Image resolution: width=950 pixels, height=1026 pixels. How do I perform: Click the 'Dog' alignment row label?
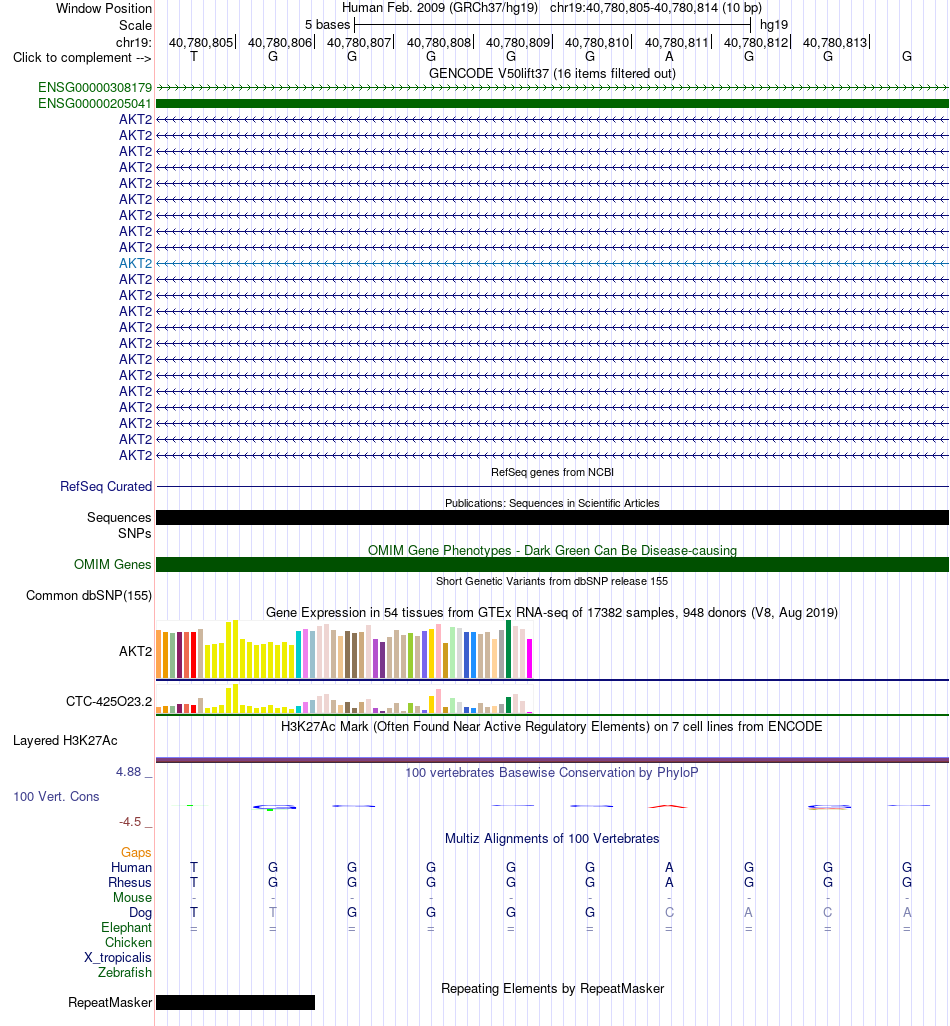pyautogui.click(x=140, y=913)
